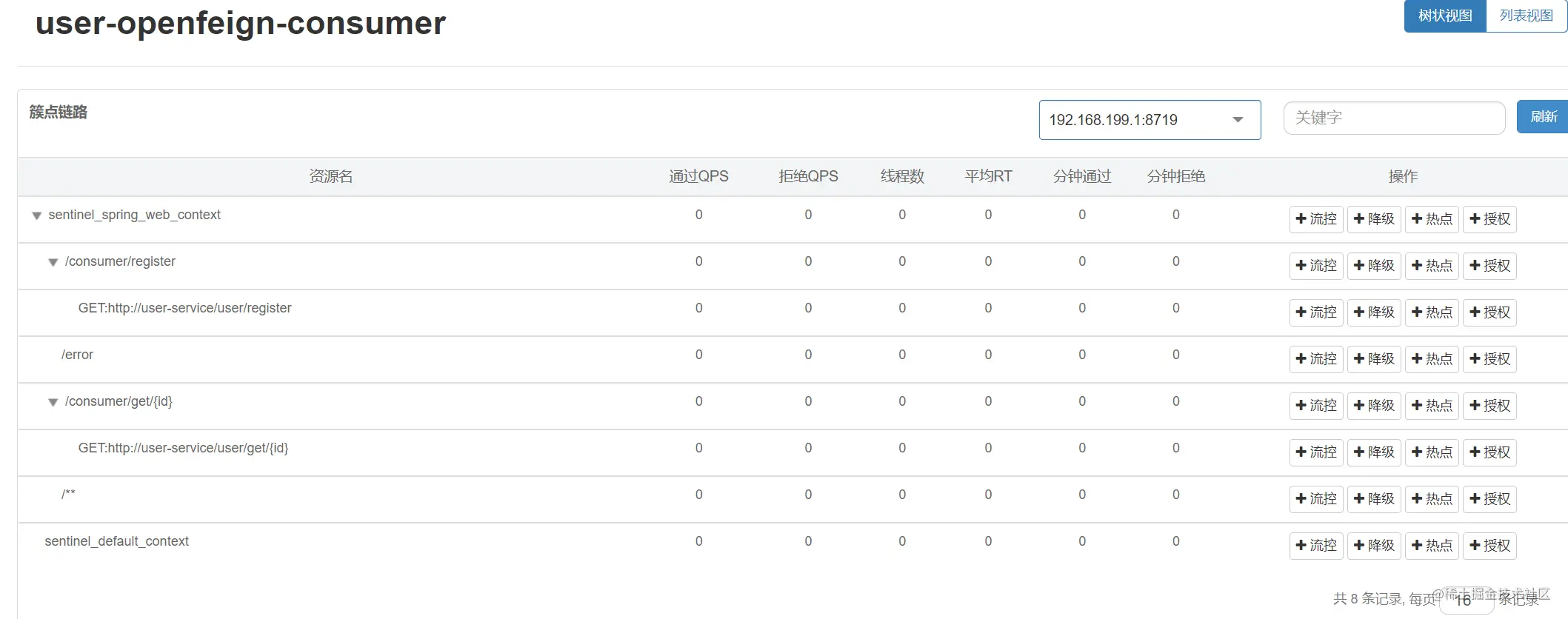The width and height of the screenshot is (1568, 619).
Task: Click the 刷新 refresh button
Action: click(x=1543, y=117)
